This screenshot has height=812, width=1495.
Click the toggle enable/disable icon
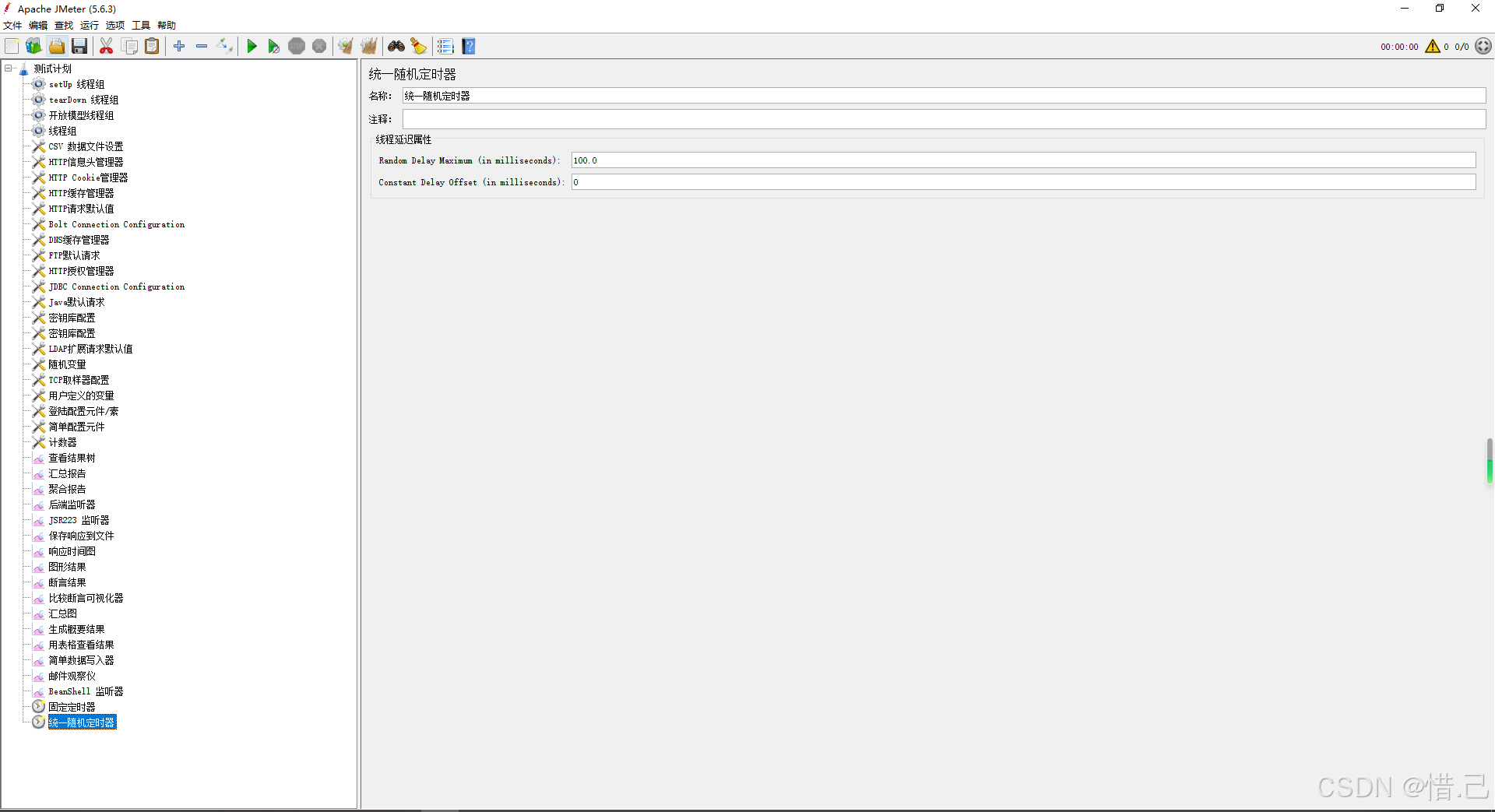point(225,47)
